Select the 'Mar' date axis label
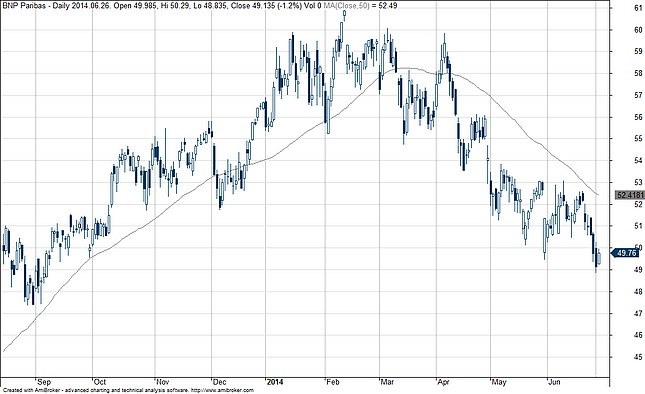Image resolution: width=645 pixels, height=394 pixels. 387,382
